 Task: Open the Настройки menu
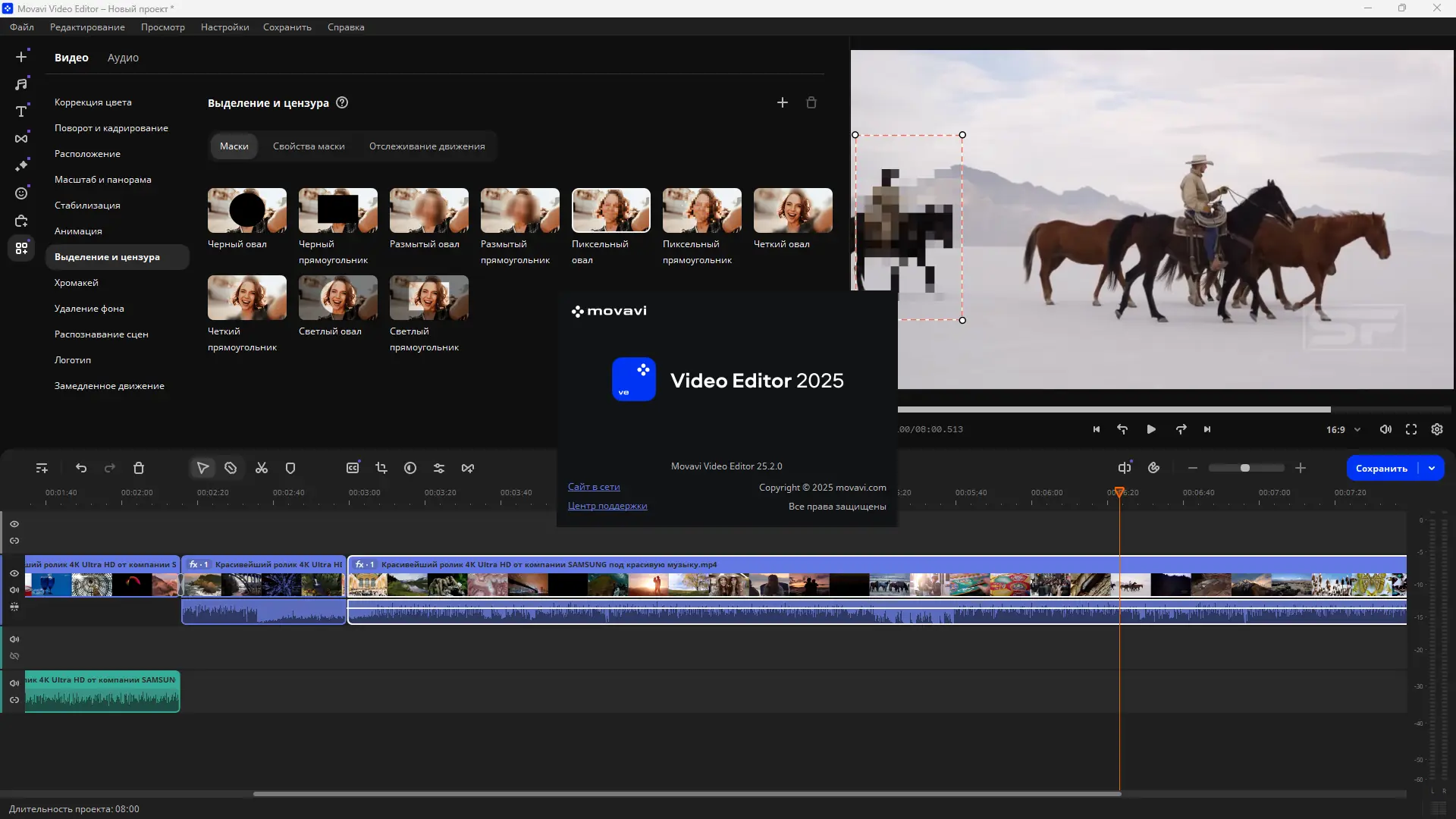click(224, 27)
